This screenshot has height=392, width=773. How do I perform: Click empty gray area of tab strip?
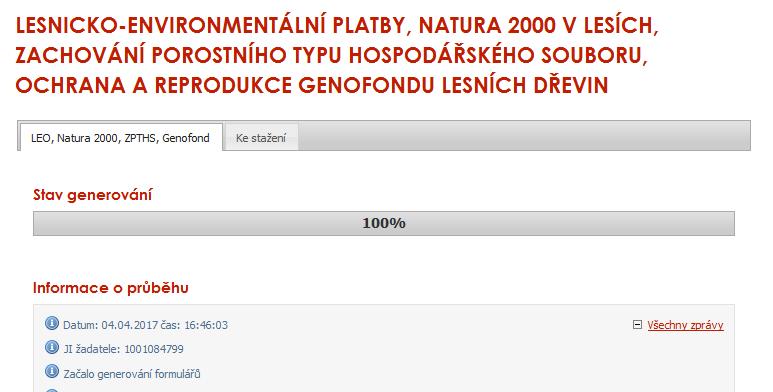click(x=524, y=136)
